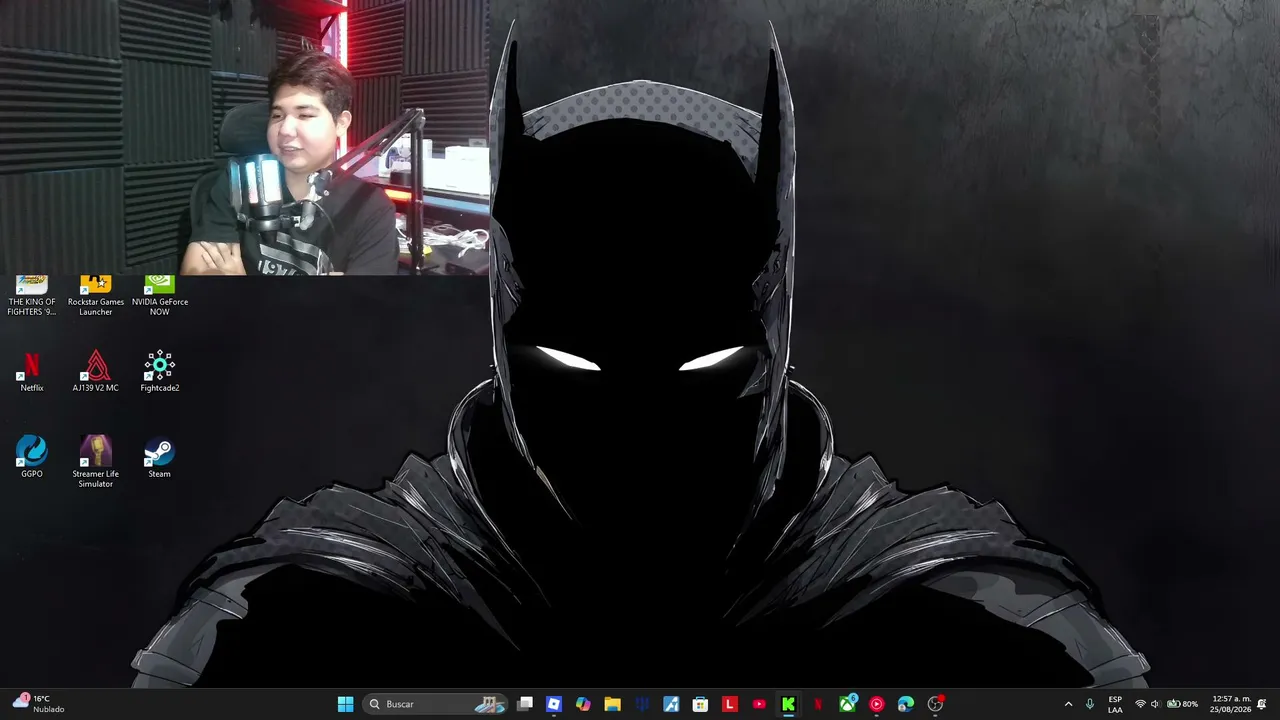1280x720 pixels.
Task: Switch to the Kick app in taskbar
Action: [788, 704]
